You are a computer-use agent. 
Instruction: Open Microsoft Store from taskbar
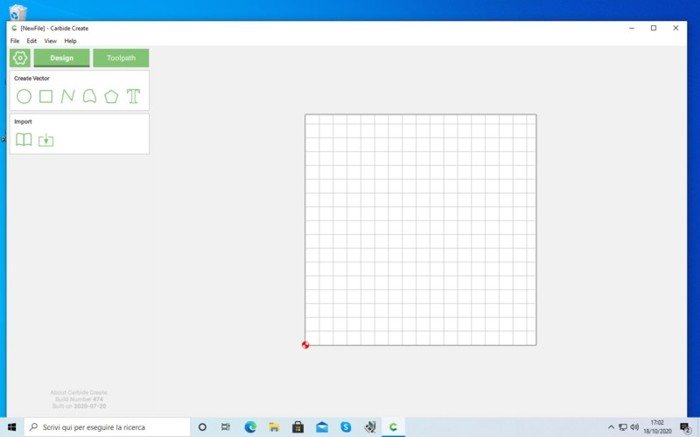click(298, 427)
